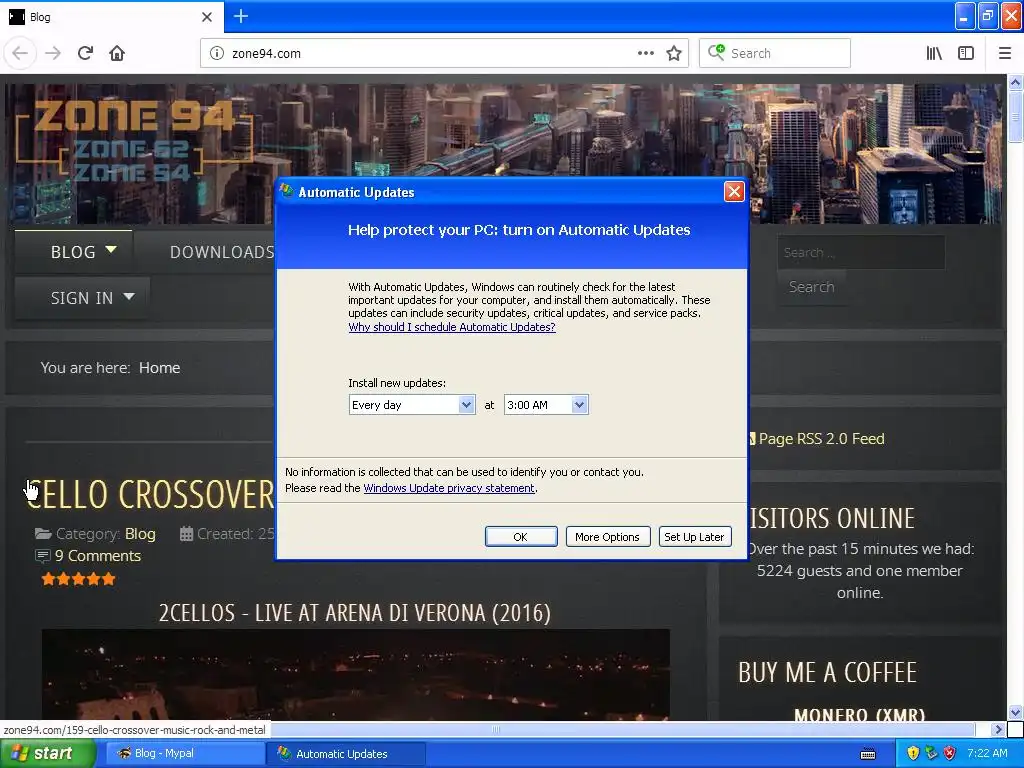Expand the 3:00 AM time dropdown

pos(579,405)
